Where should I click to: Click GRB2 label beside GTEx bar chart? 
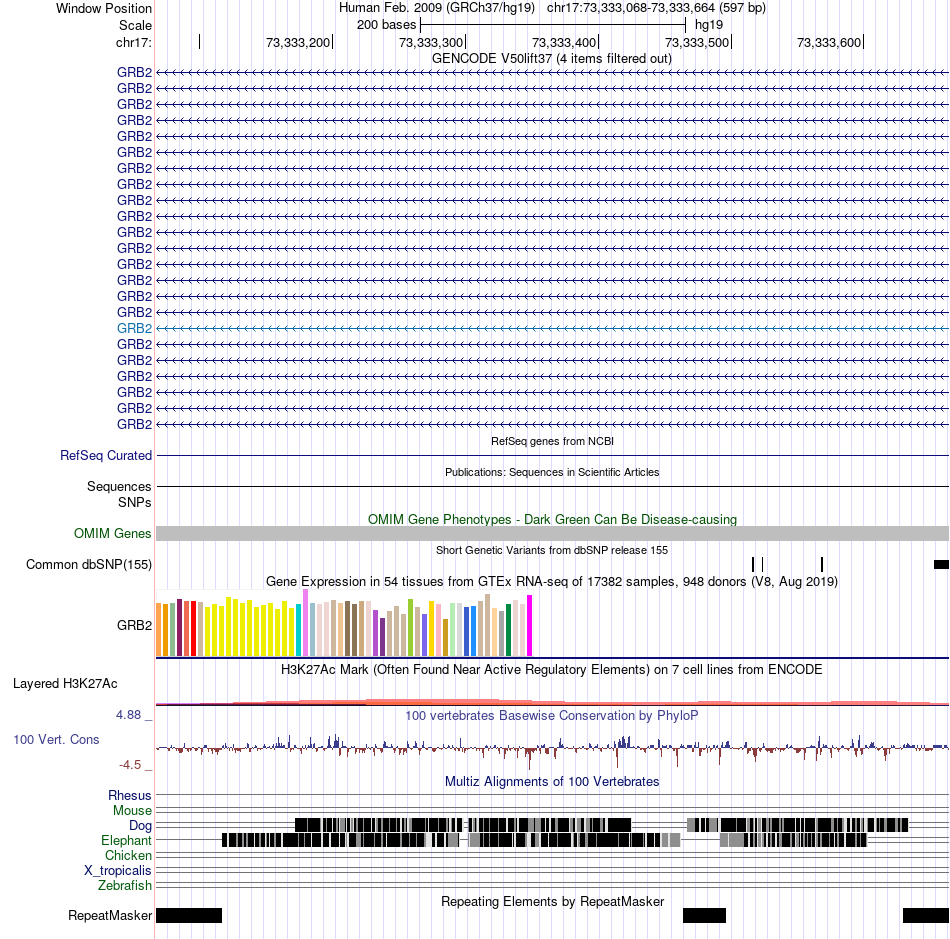point(135,625)
